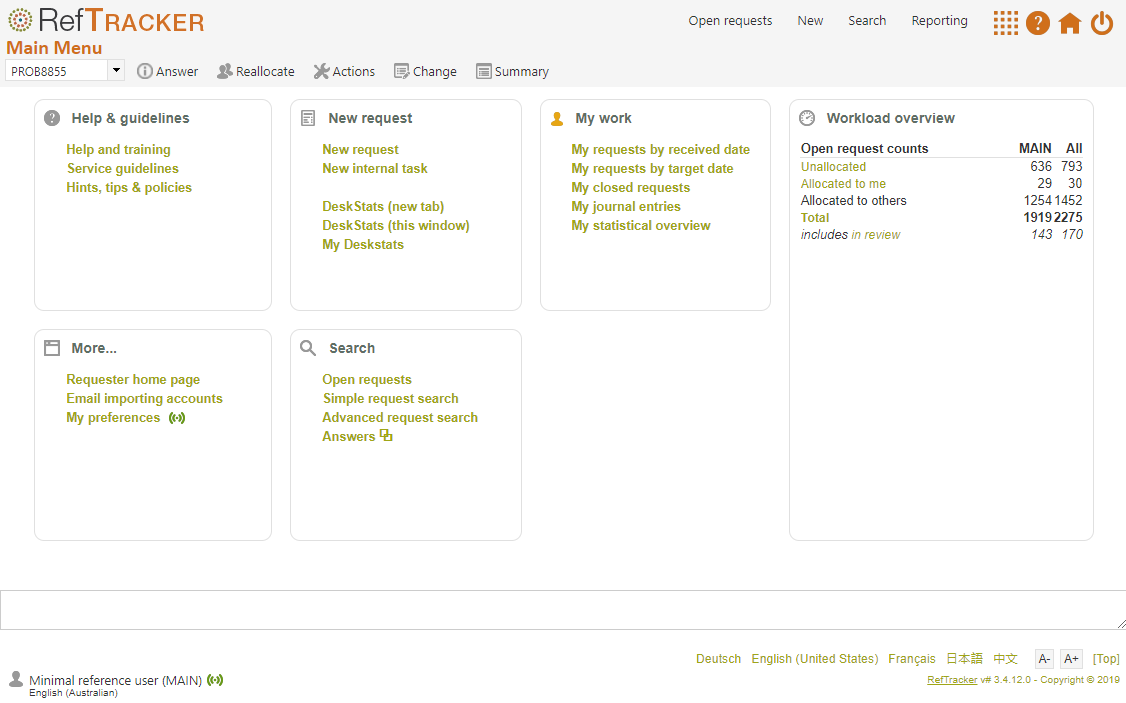Open Simple request search link

click(x=391, y=399)
